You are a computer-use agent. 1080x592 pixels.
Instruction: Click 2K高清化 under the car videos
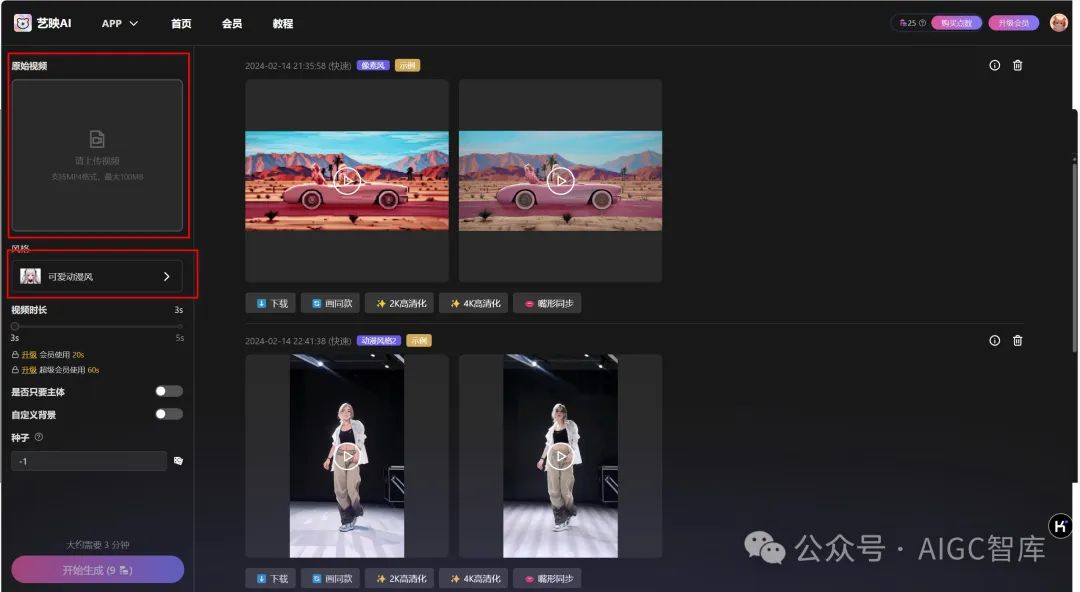(399, 303)
